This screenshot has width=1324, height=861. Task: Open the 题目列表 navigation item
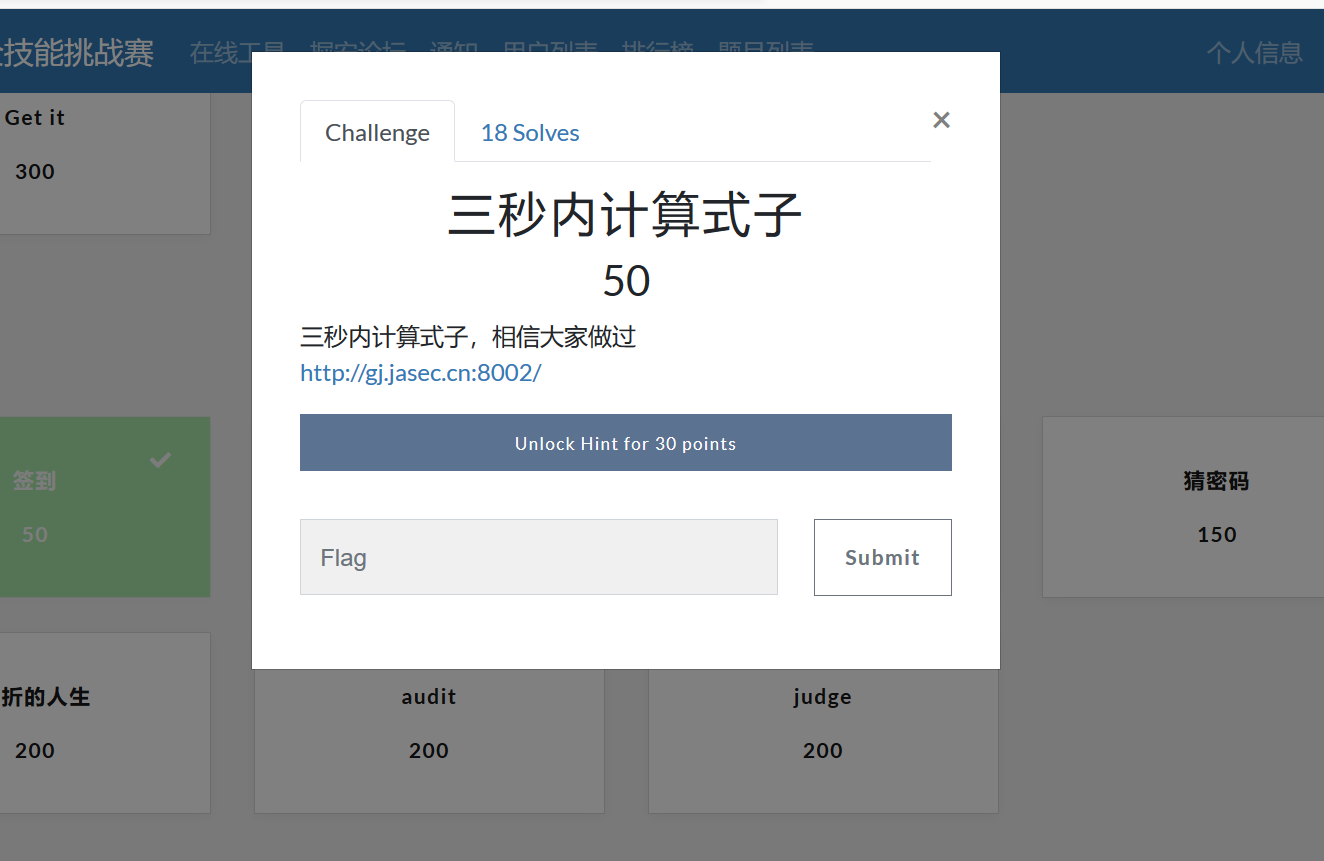765,52
